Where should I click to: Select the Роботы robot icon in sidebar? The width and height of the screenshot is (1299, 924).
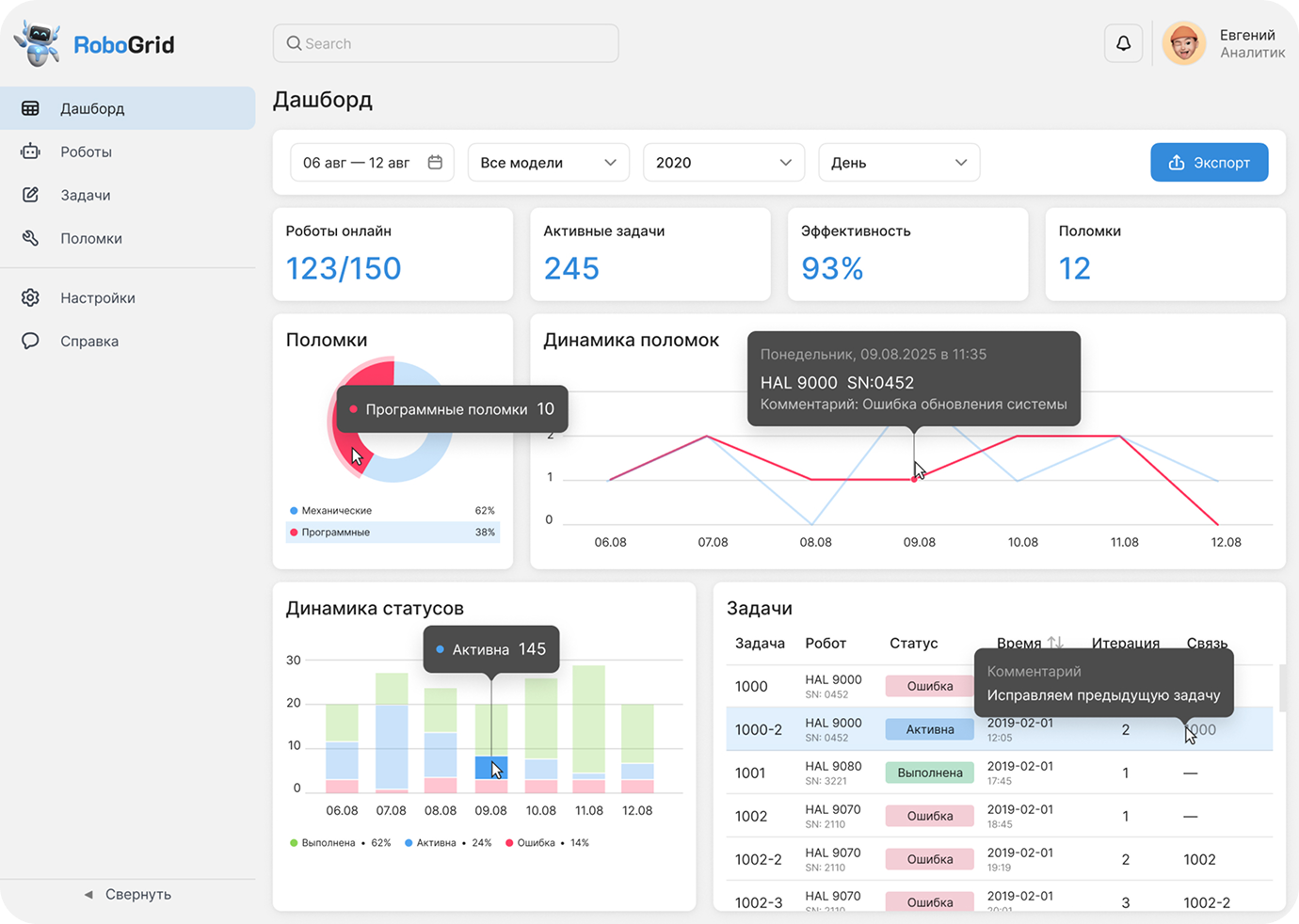(x=30, y=151)
